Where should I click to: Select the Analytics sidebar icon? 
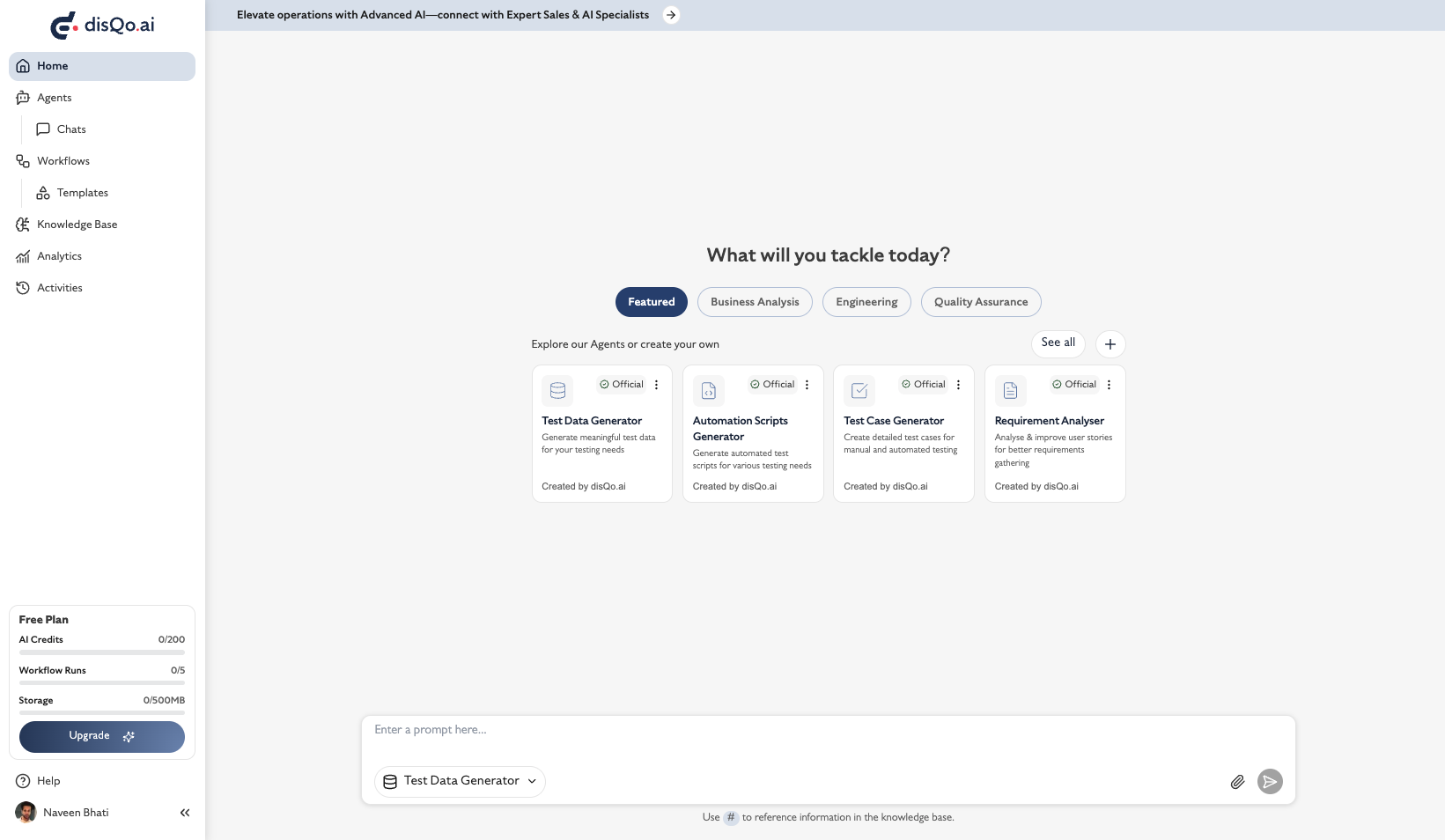[x=58, y=256]
